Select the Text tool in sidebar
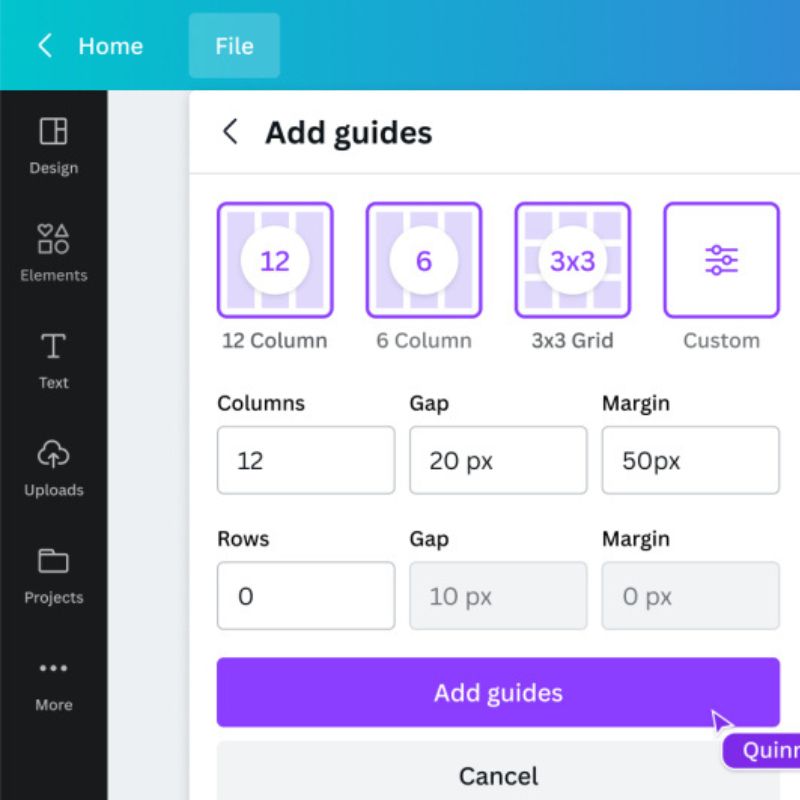The image size is (800, 800). 53,360
